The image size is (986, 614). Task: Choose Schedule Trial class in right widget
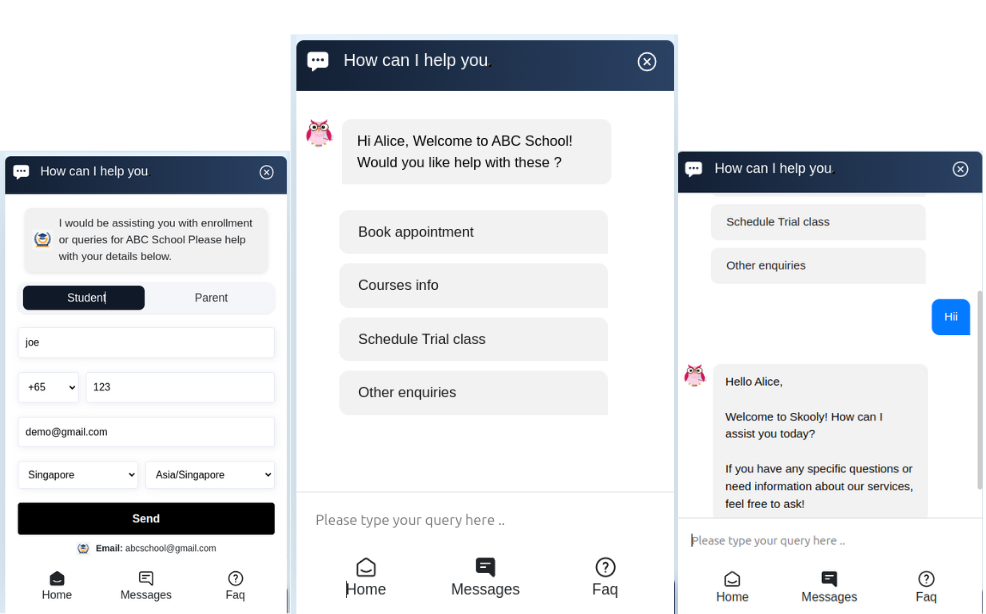818,222
